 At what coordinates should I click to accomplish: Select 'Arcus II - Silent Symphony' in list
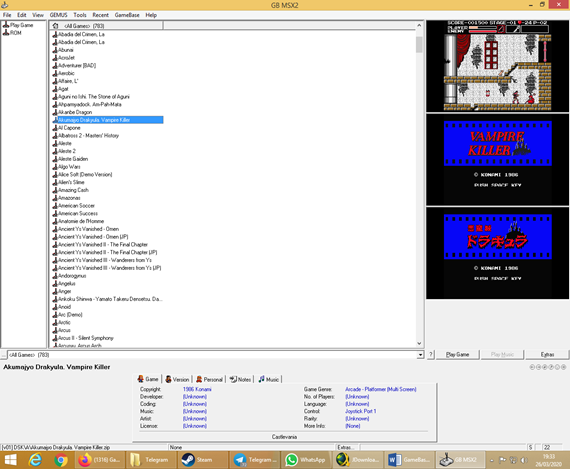tap(86, 338)
